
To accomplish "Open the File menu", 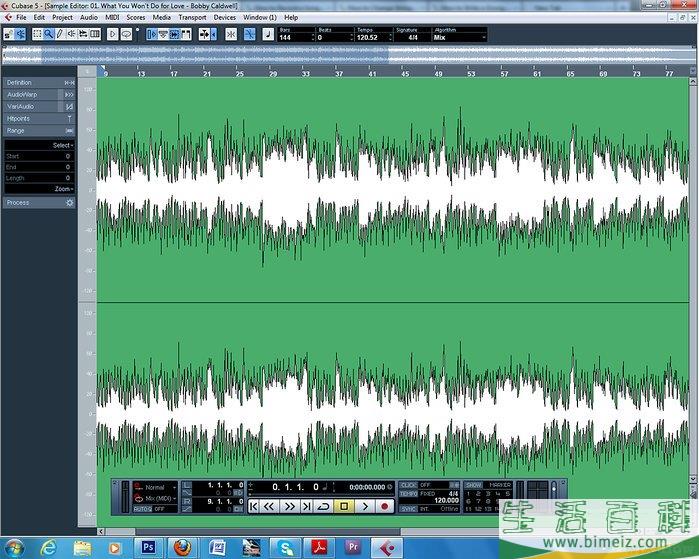I will click(21, 17).
